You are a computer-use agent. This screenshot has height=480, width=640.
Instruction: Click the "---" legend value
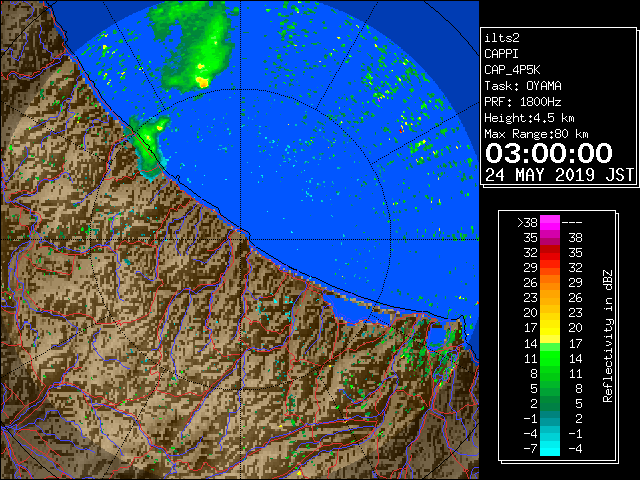point(572,223)
